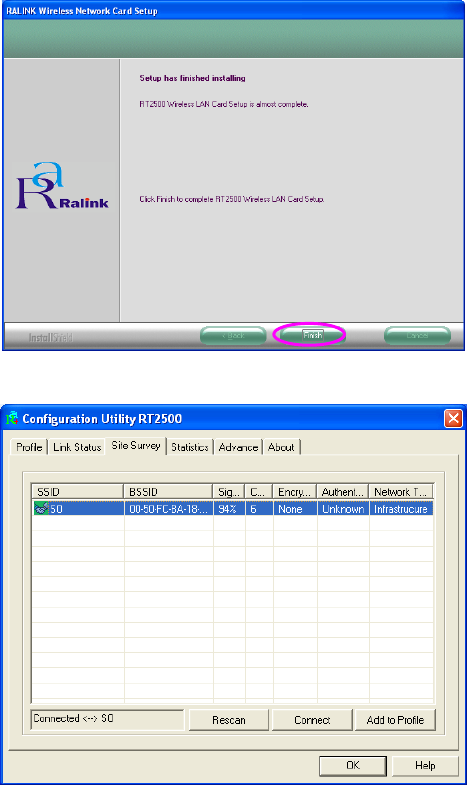The height and width of the screenshot is (785, 467).
Task: Select the Site Survey tab
Action: 136,446
